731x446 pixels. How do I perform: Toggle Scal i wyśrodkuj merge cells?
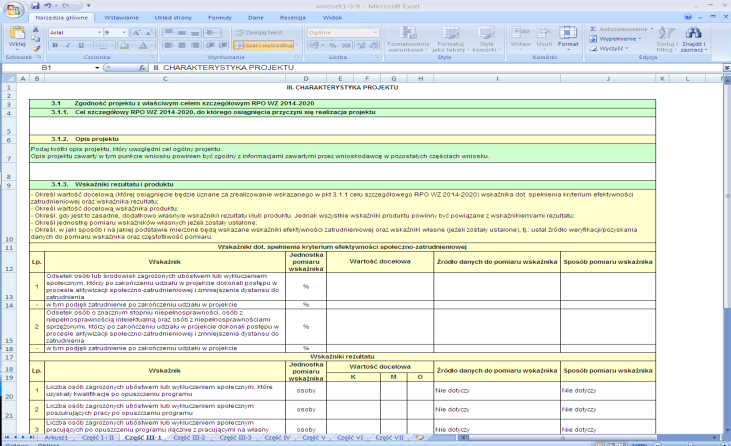tap(264, 45)
